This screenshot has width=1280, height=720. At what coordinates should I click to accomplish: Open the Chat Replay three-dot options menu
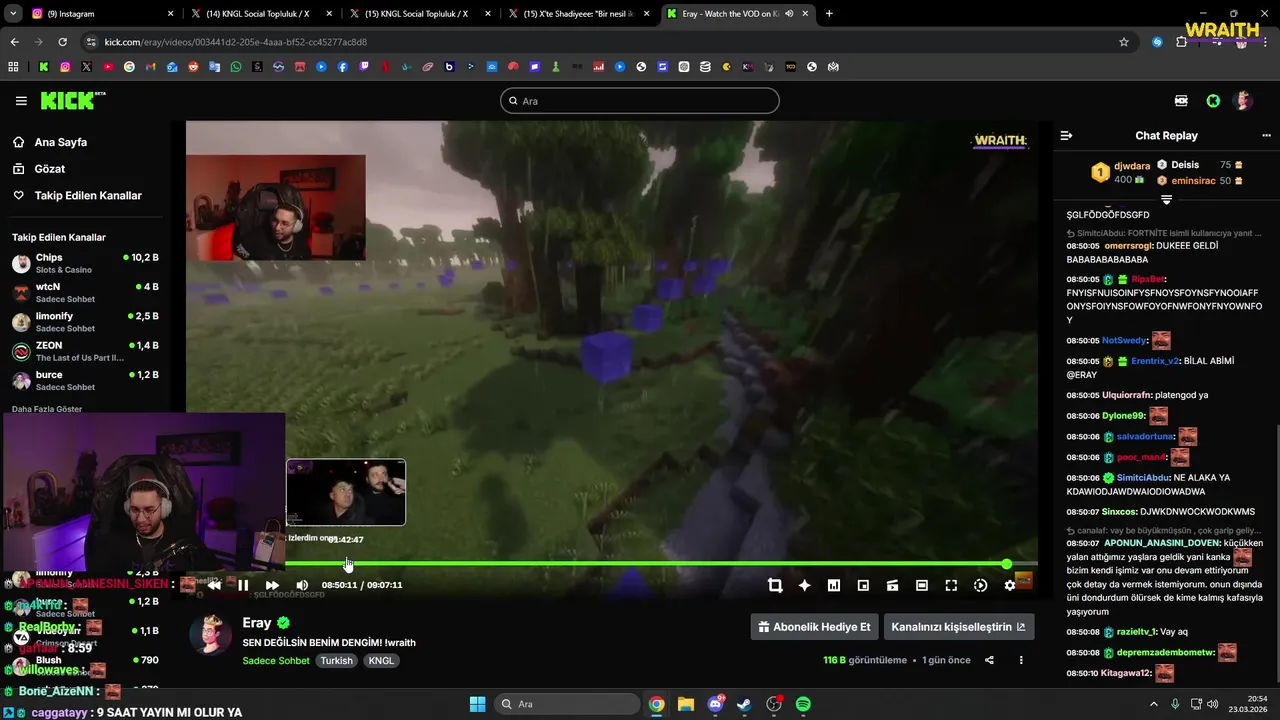coord(1266,135)
